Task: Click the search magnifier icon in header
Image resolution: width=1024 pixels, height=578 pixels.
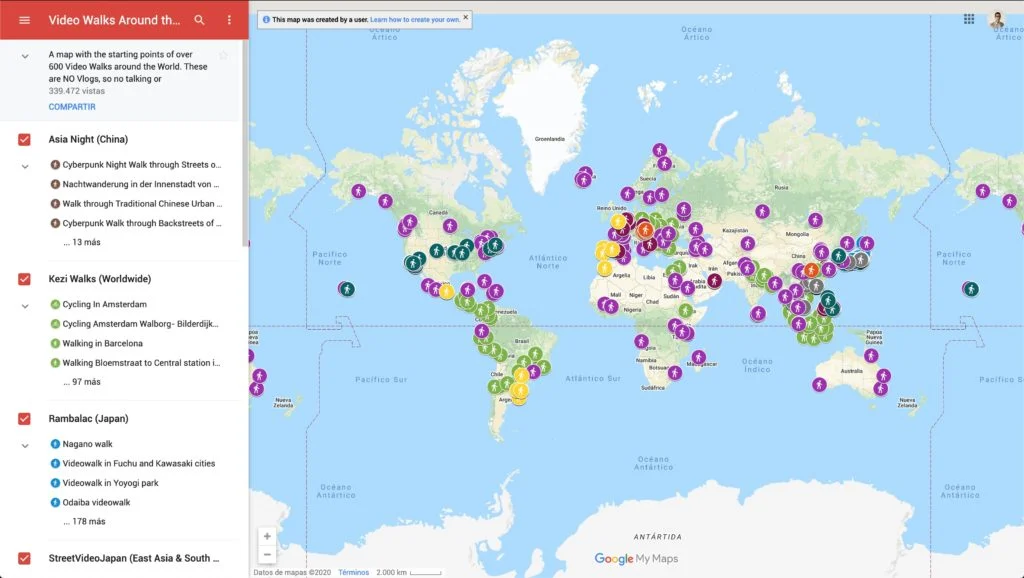Action: pos(199,20)
